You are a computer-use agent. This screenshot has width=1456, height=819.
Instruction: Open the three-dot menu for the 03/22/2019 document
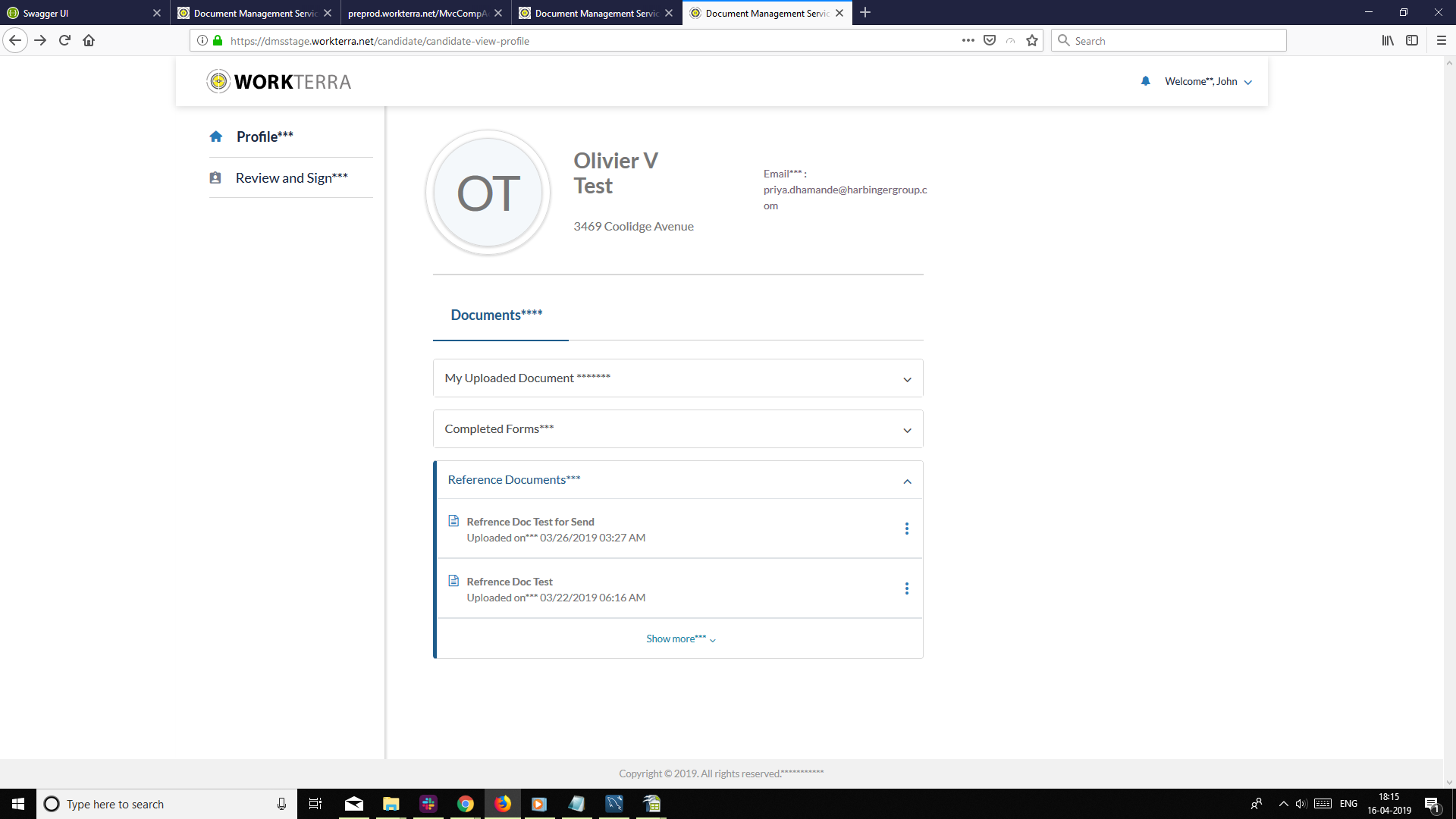[x=906, y=588]
